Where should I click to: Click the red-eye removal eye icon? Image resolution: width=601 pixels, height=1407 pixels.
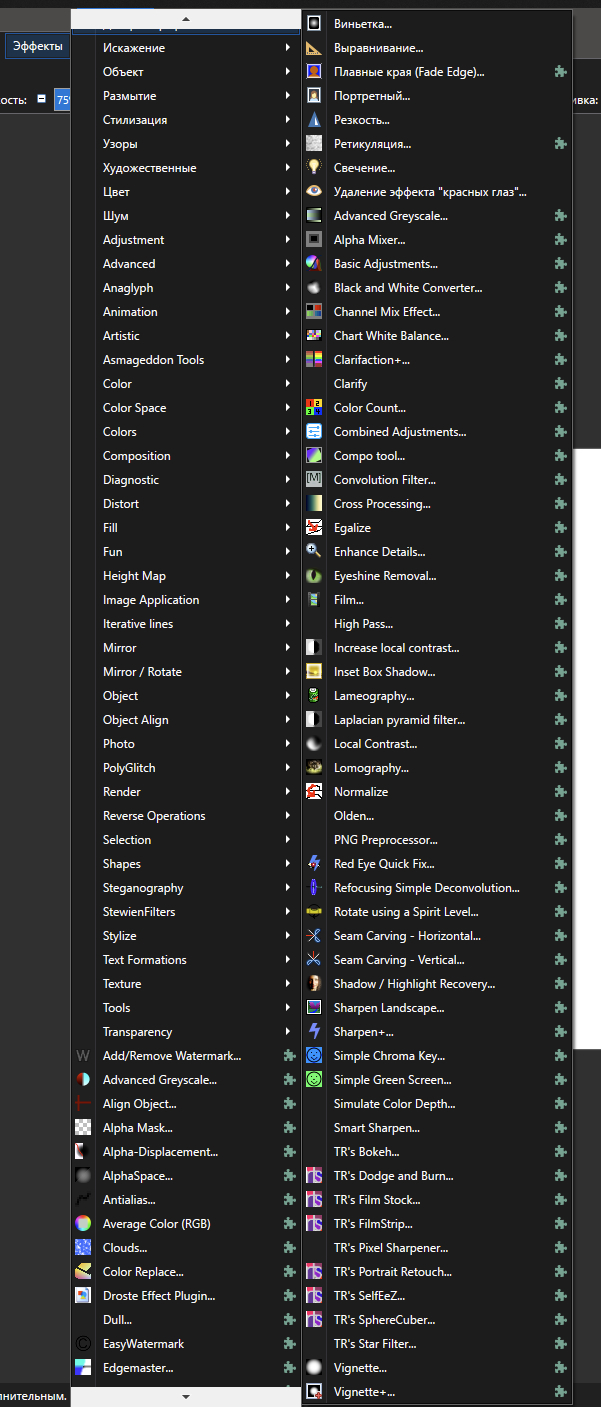tap(314, 191)
